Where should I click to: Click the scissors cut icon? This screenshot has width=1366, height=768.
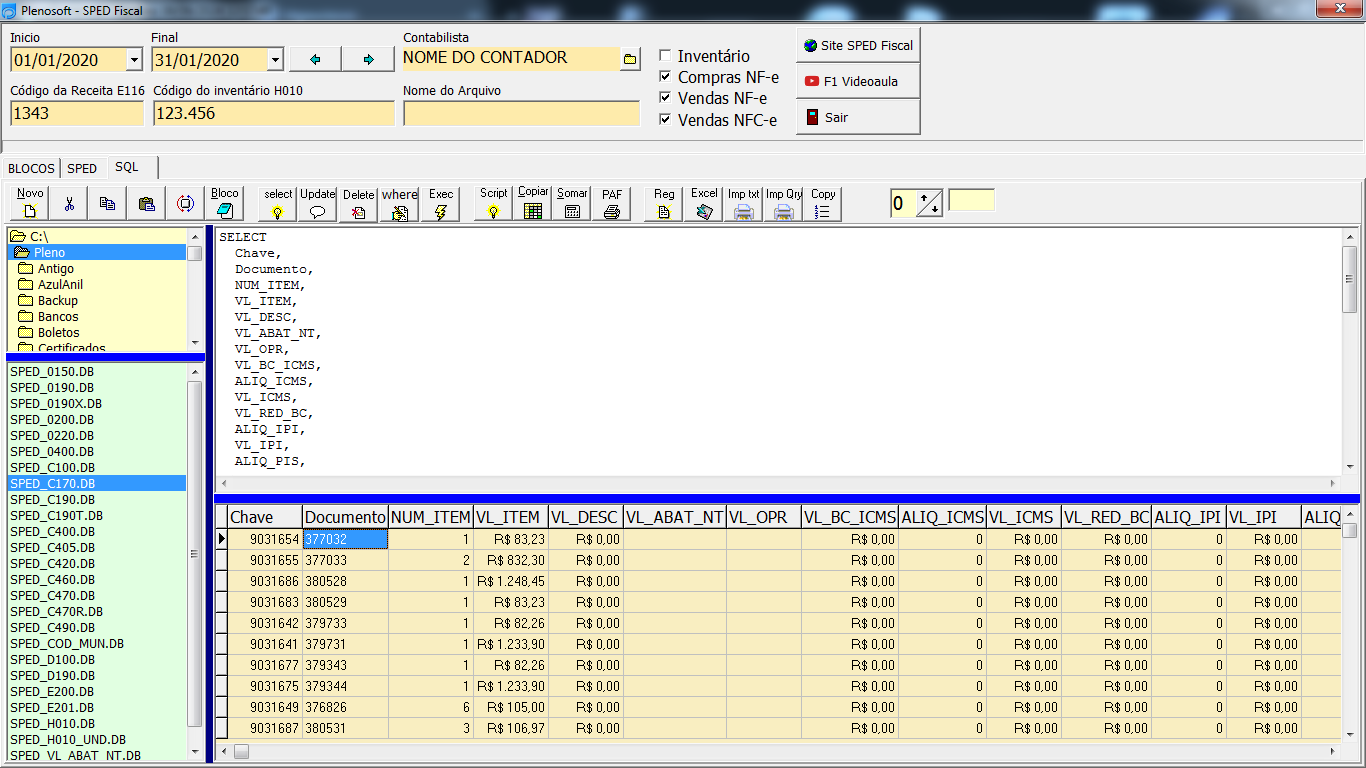point(69,203)
